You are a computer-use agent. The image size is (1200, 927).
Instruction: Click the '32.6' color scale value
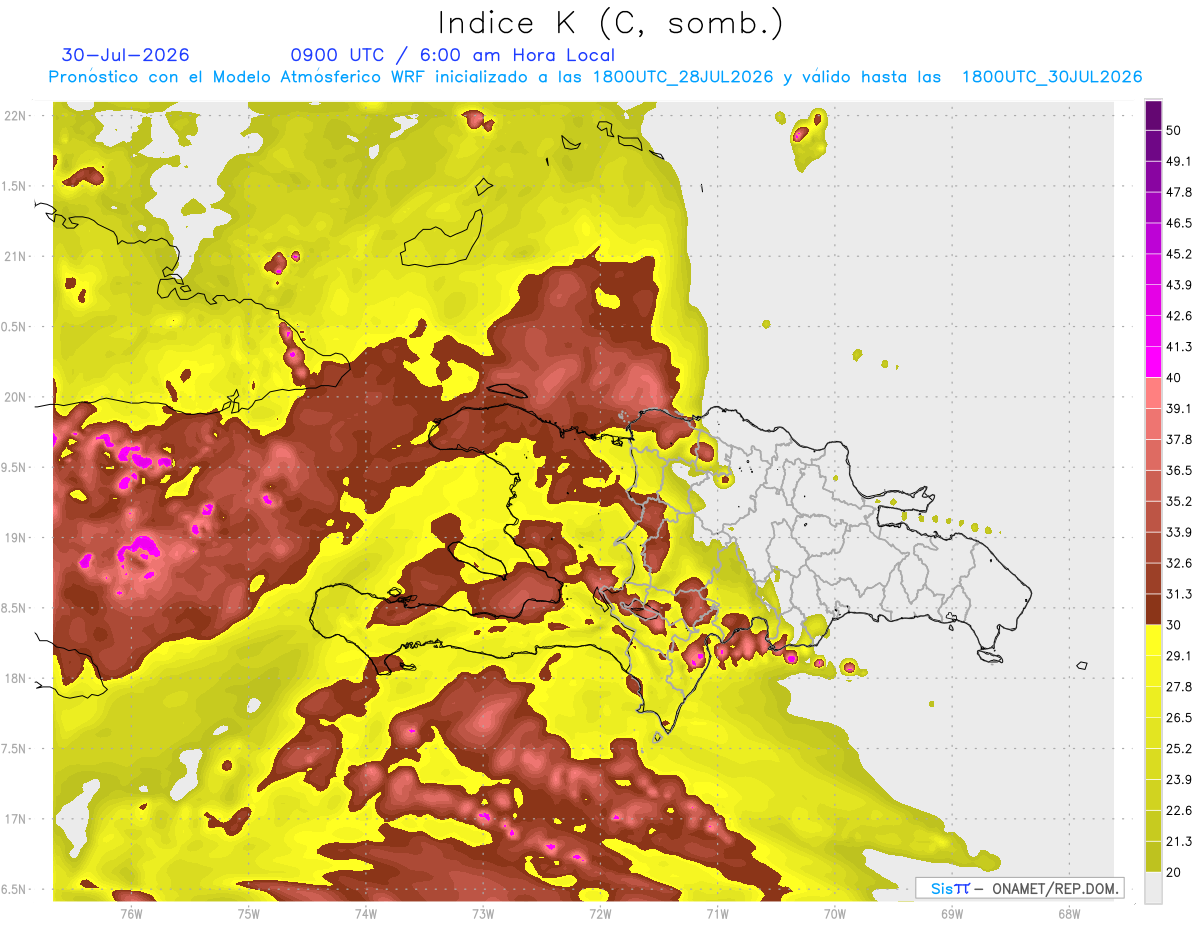[x=1179, y=564]
